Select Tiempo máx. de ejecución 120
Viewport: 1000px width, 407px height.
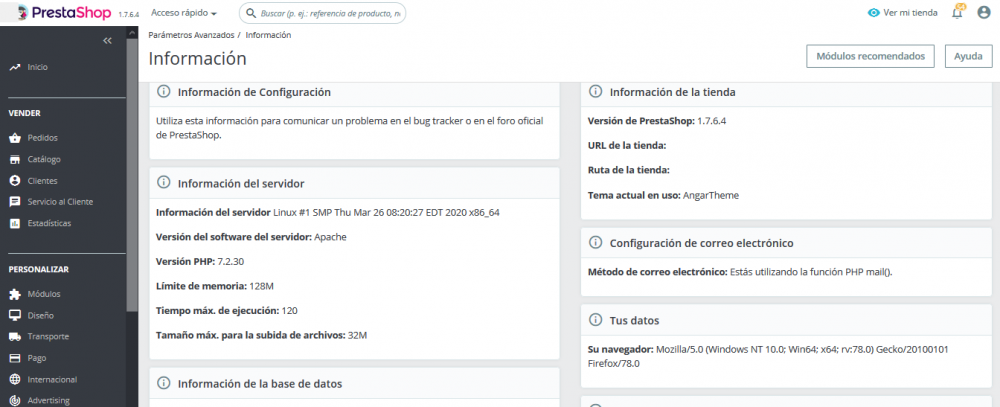point(226,311)
